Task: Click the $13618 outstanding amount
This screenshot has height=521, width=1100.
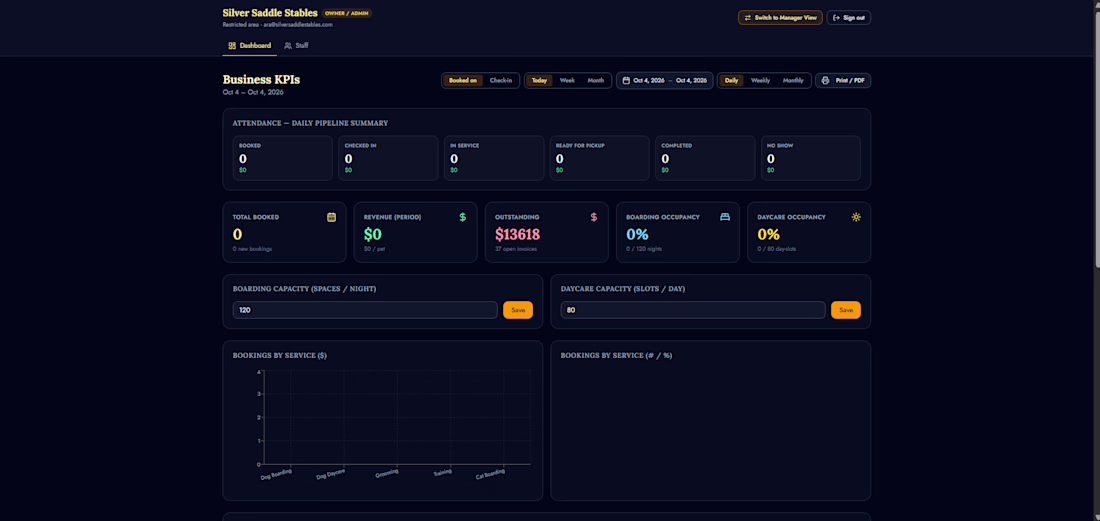Action: [517, 234]
